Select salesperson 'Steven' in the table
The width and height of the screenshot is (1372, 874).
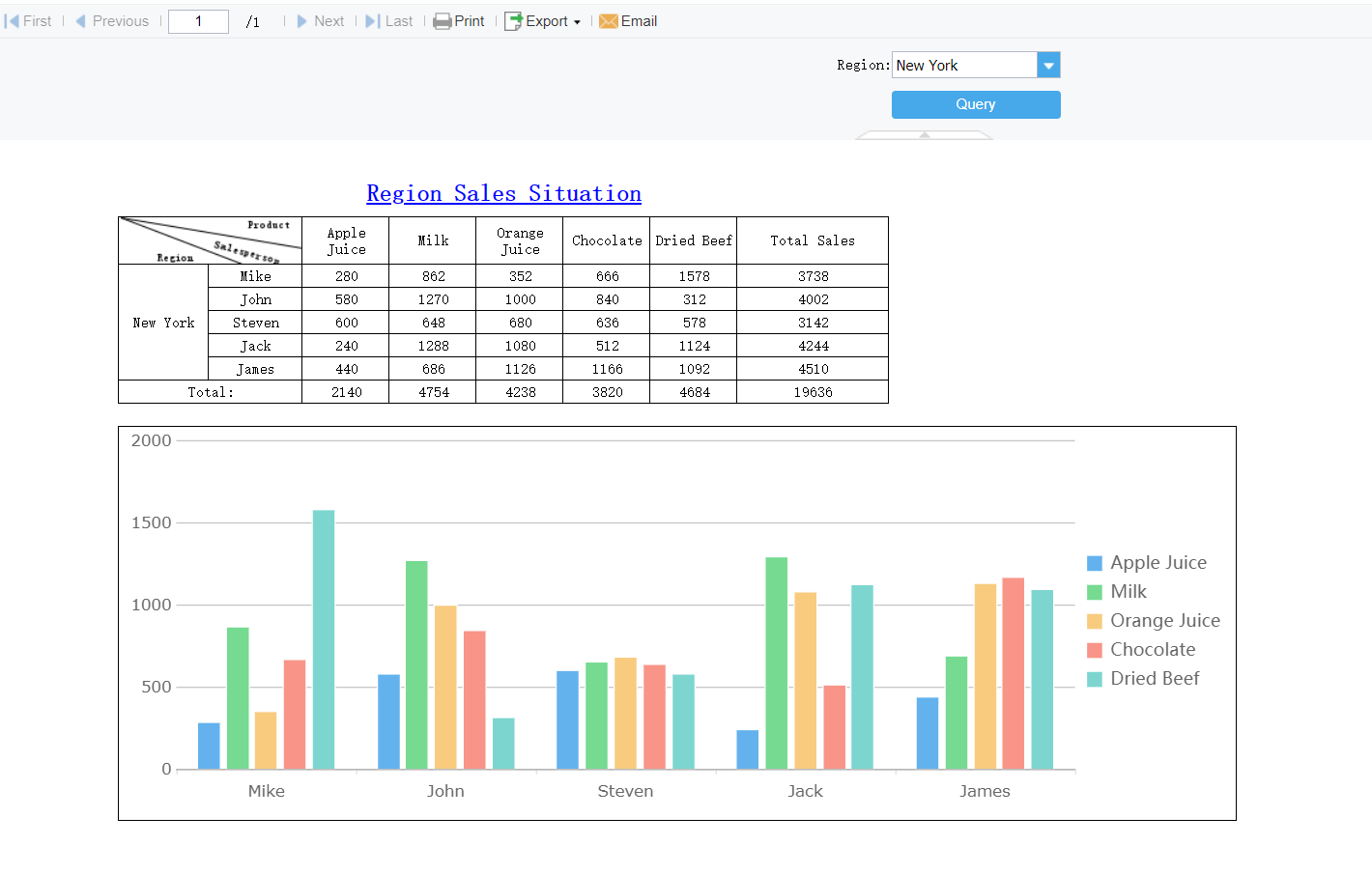[255, 323]
